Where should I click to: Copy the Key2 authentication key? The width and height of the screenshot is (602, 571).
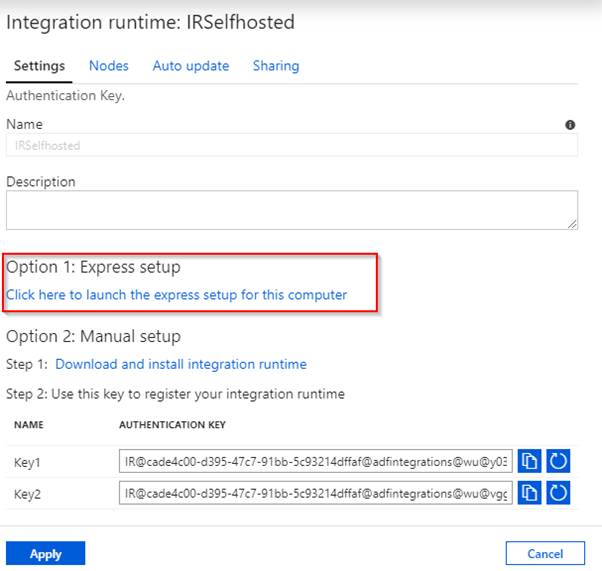pyautogui.click(x=530, y=492)
